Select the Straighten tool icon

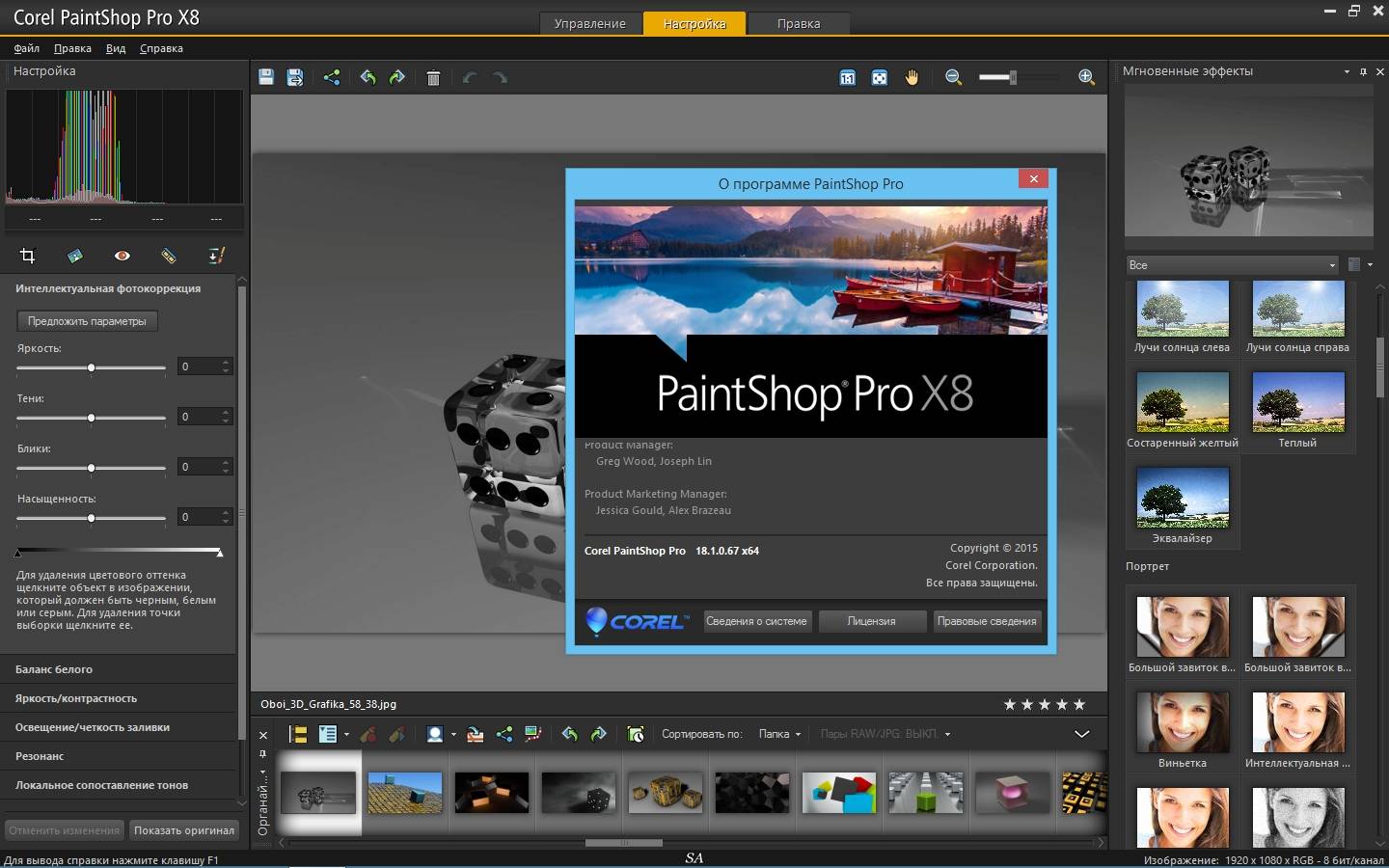(74, 256)
